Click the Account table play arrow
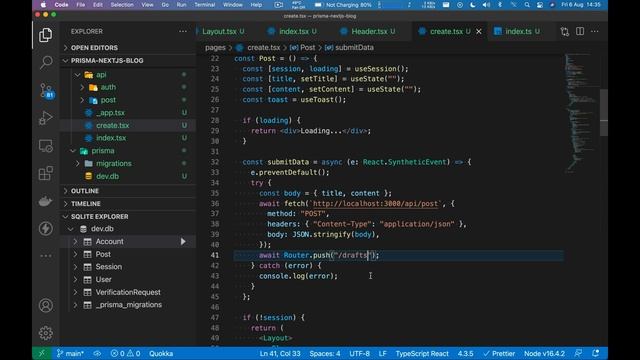640x360 pixels. 183,242
